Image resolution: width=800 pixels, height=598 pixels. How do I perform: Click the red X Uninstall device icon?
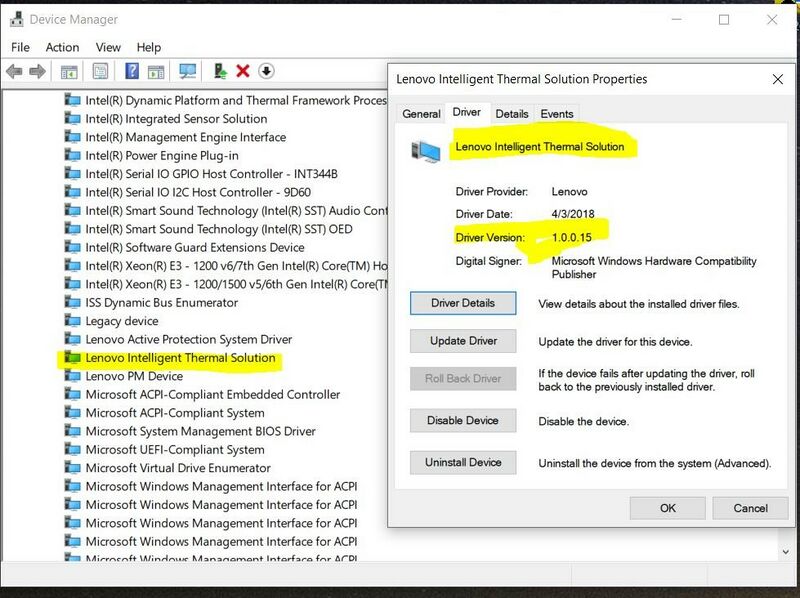coord(243,71)
